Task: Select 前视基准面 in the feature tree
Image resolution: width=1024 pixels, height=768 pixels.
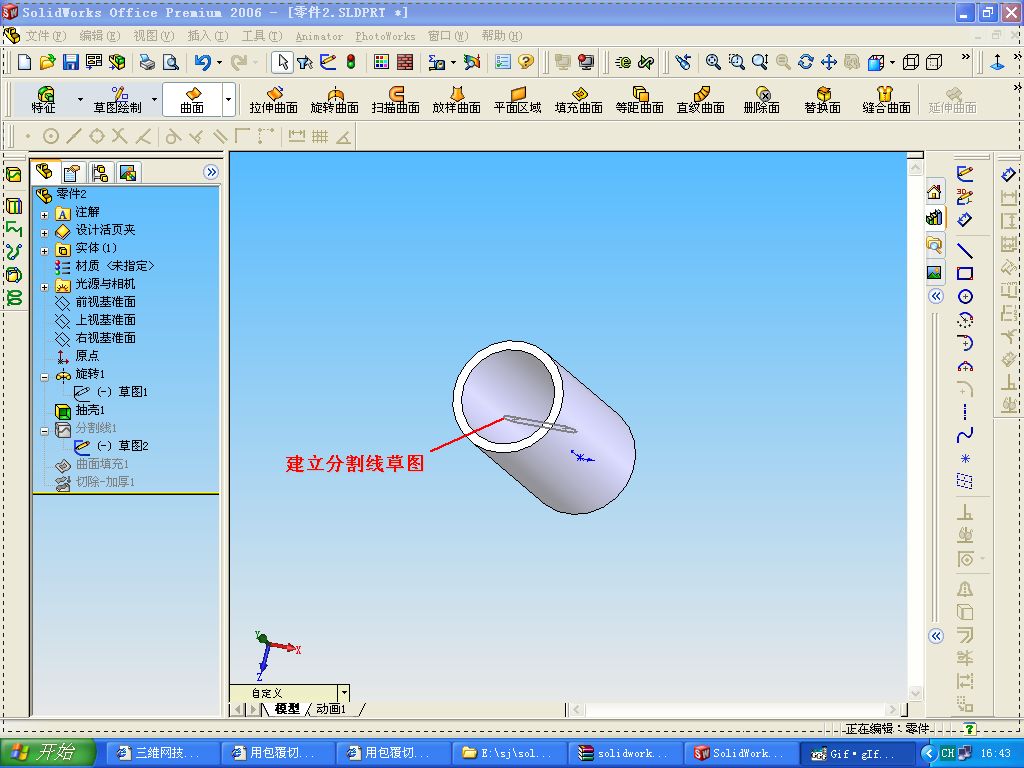Action: [x=104, y=302]
